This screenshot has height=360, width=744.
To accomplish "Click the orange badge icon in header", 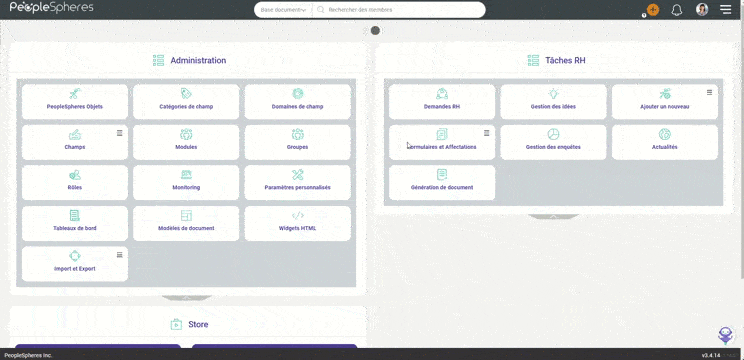I will 653,9.
